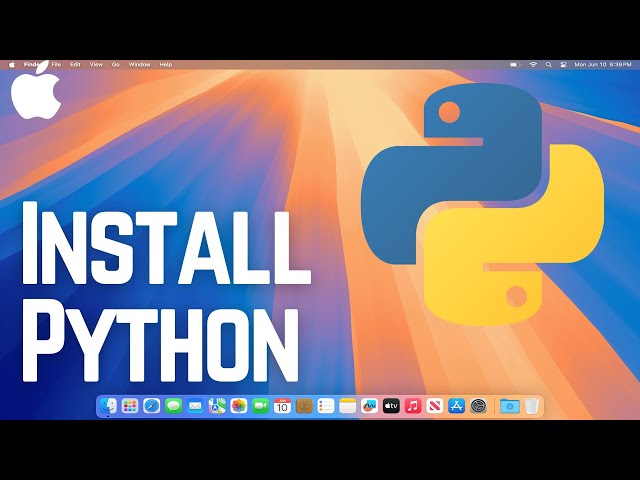Open the Notes app in the Dock

[x=348, y=406]
